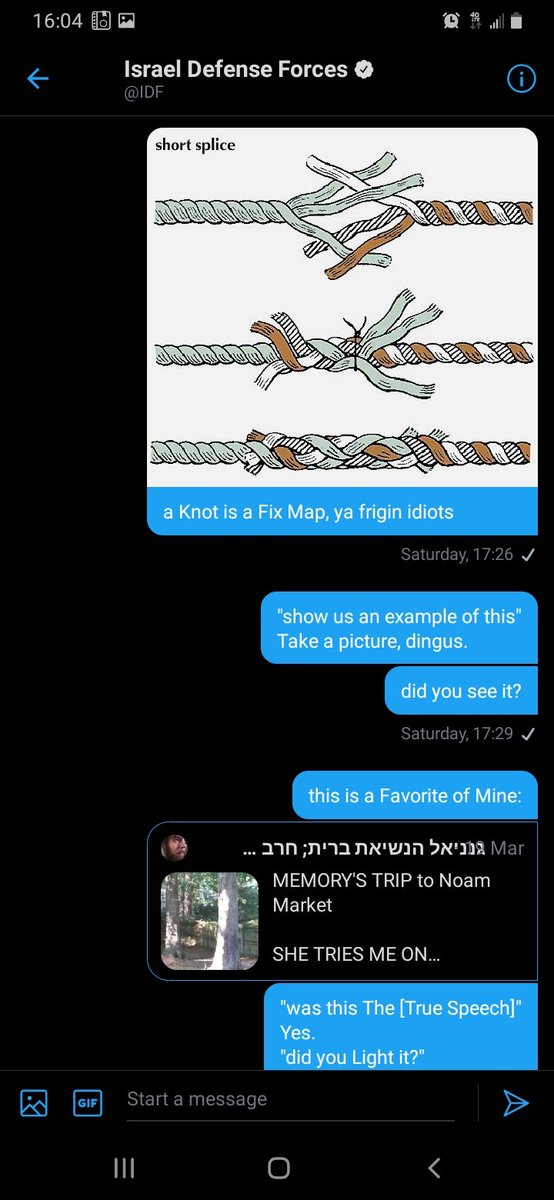Tap the Start a message field
Viewport: 554px width, 1200px height.
(290, 1099)
